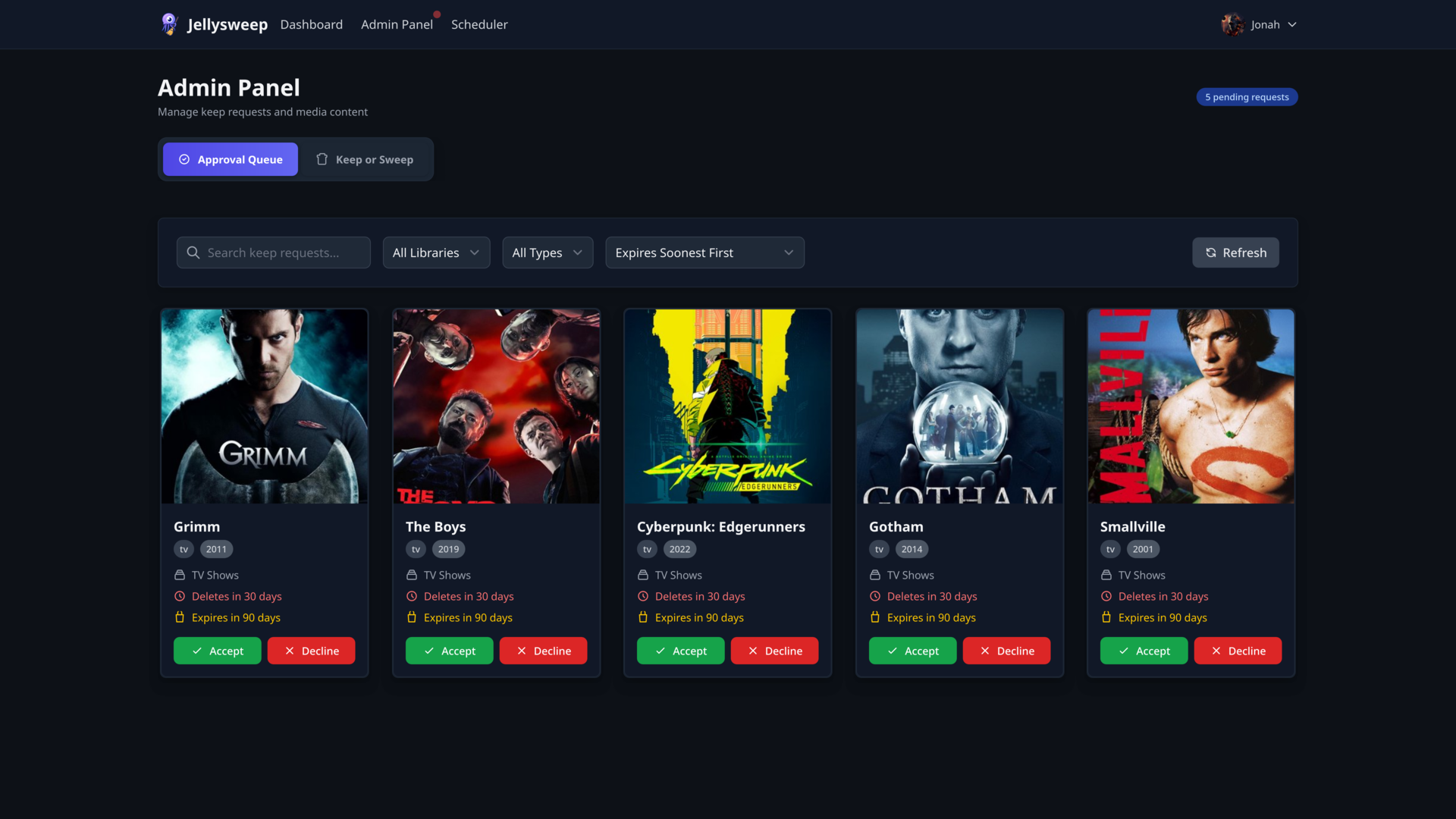Click the search magnifier icon
The image size is (1456, 819).
[193, 253]
